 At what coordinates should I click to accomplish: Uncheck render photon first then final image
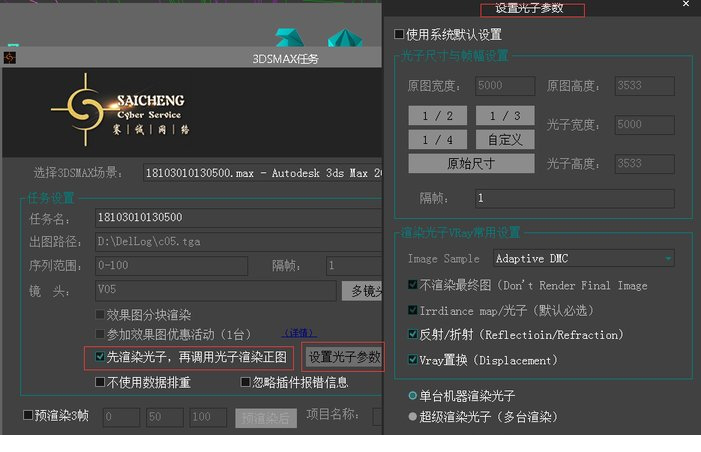pyautogui.click(x=100, y=356)
